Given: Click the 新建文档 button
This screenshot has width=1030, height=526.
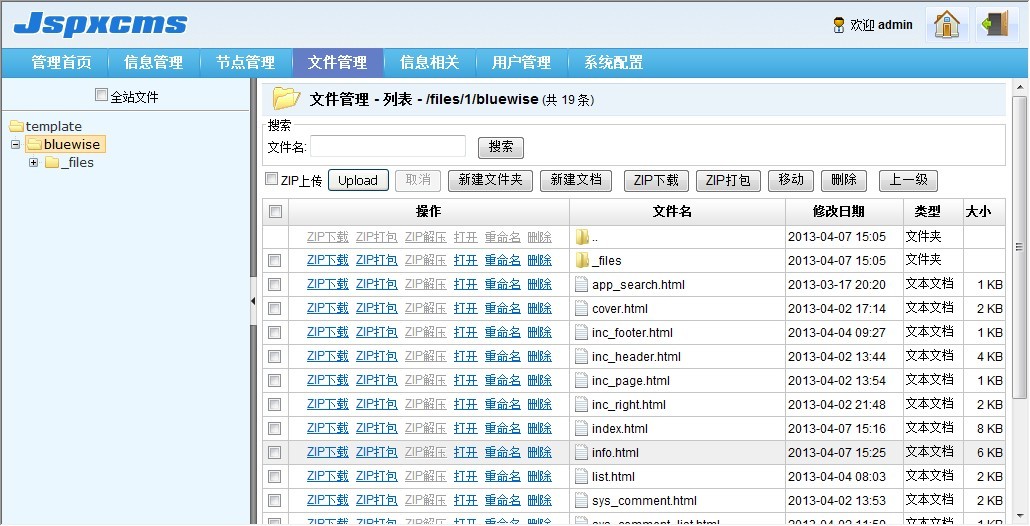Looking at the screenshot, I should click(576, 181).
